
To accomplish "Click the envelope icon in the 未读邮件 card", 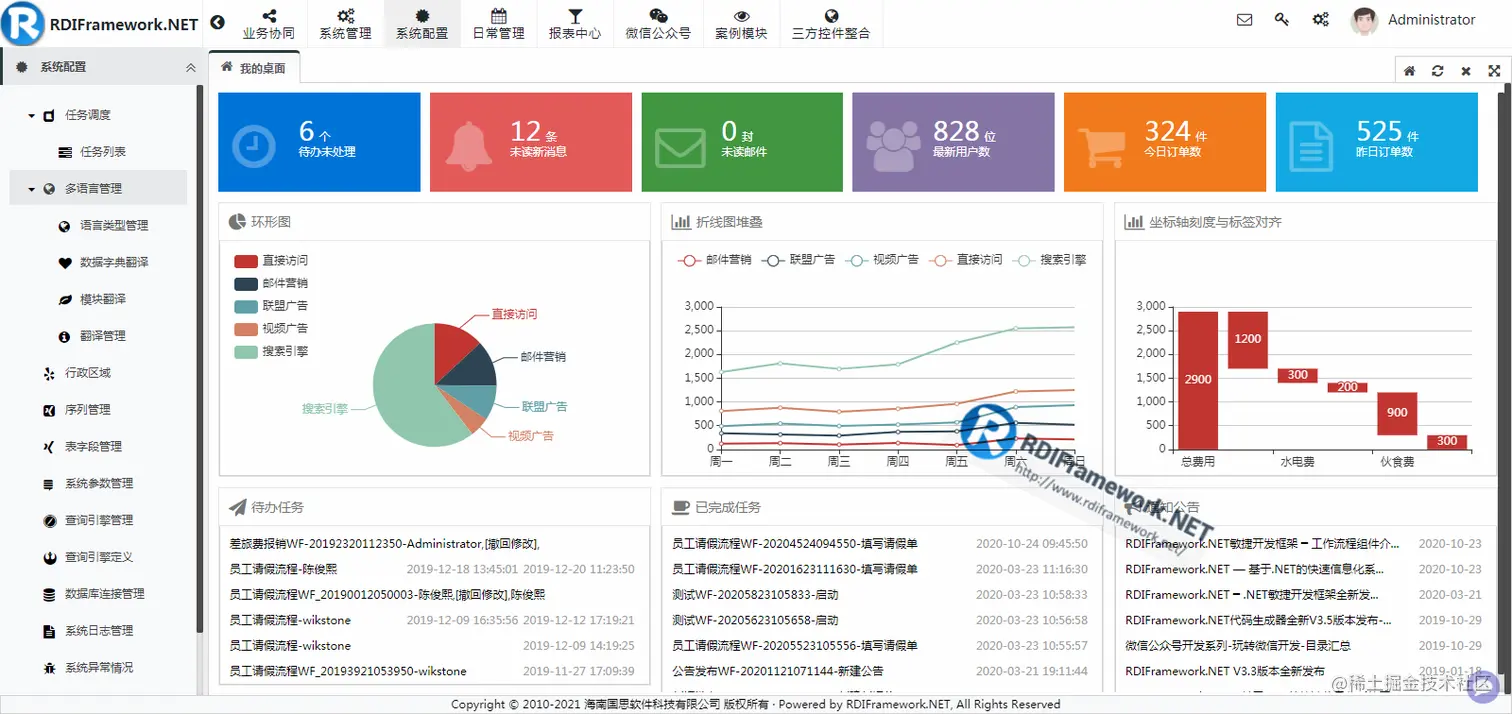I will [x=679, y=148].
